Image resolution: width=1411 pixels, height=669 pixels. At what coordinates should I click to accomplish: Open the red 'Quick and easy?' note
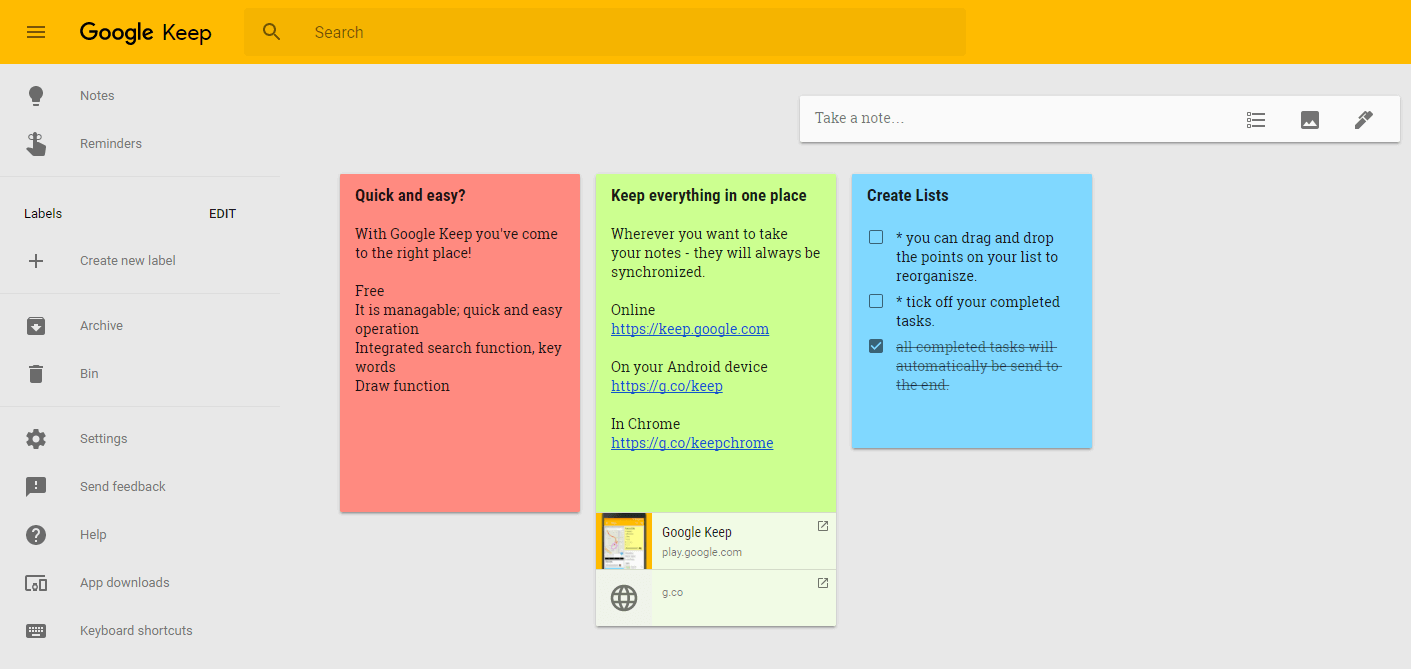(x=460, y=343)
